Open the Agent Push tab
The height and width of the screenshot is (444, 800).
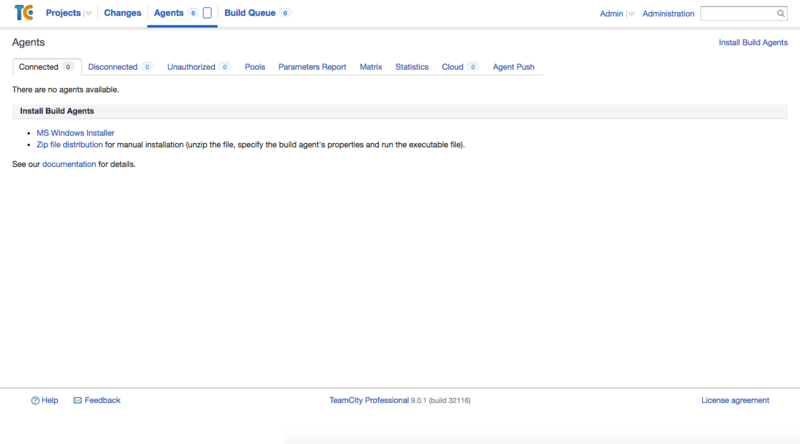pyautogui.click(x=513, y=67)
